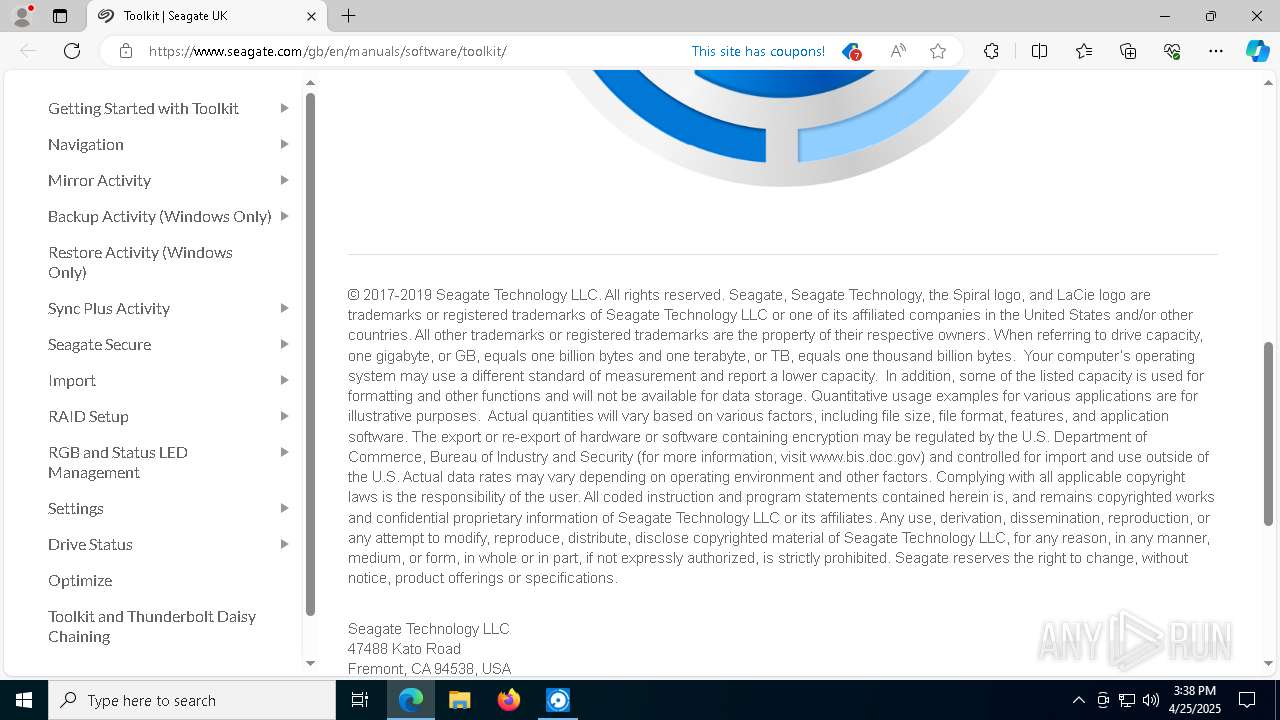
Task: Open Seagate Secure page
Action: tap(99, 344)
